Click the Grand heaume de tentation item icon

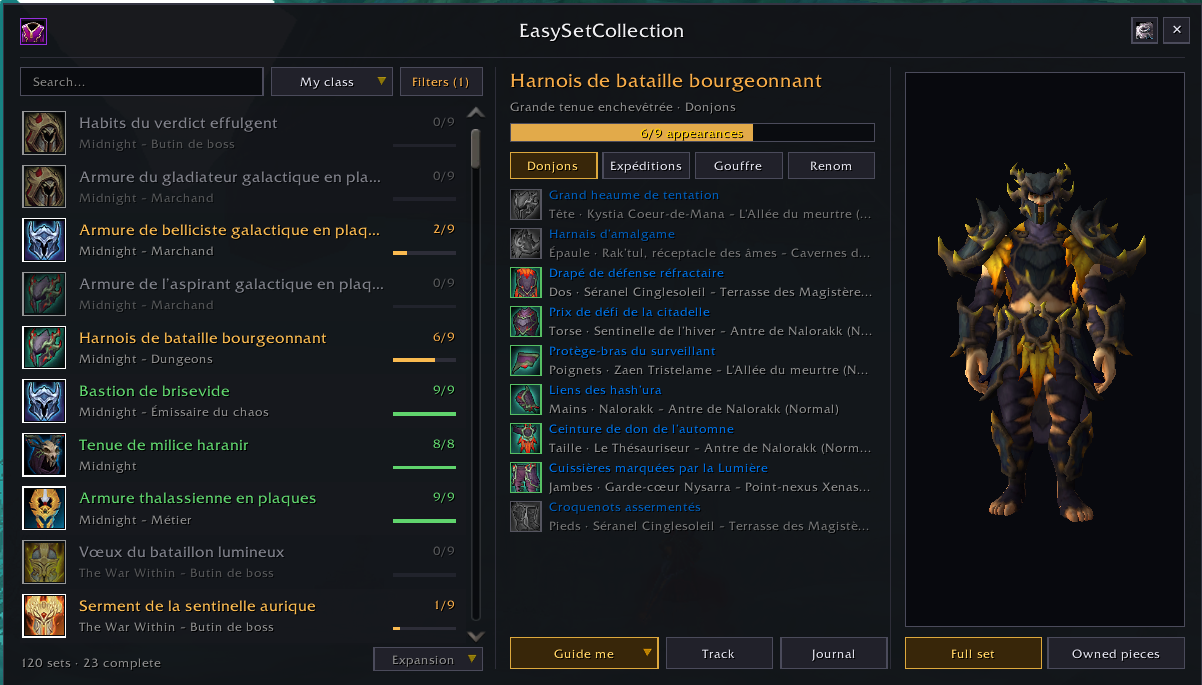tap(526, 205)
